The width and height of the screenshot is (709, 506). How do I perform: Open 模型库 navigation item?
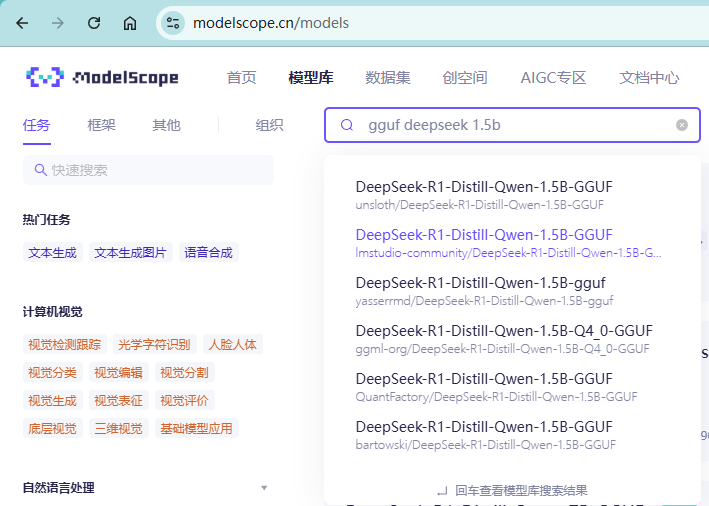click(x=311, y=77)
